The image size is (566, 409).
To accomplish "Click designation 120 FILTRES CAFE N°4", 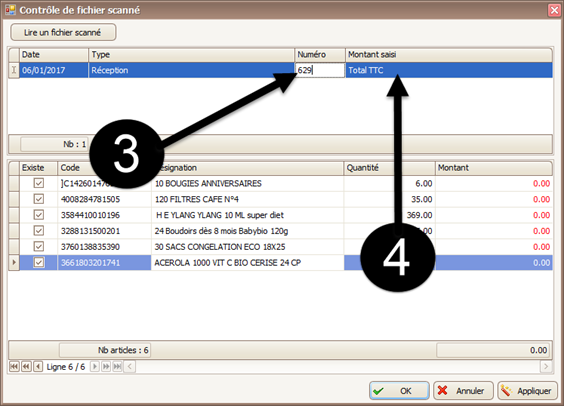I will (x=248, y=199).
